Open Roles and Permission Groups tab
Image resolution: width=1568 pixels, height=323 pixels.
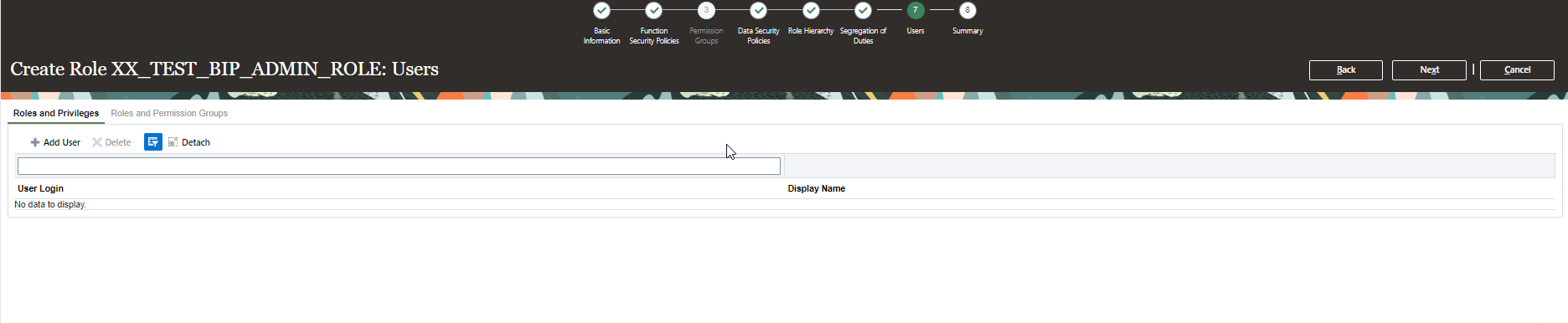pyautogui.click(x=169, y=113)
